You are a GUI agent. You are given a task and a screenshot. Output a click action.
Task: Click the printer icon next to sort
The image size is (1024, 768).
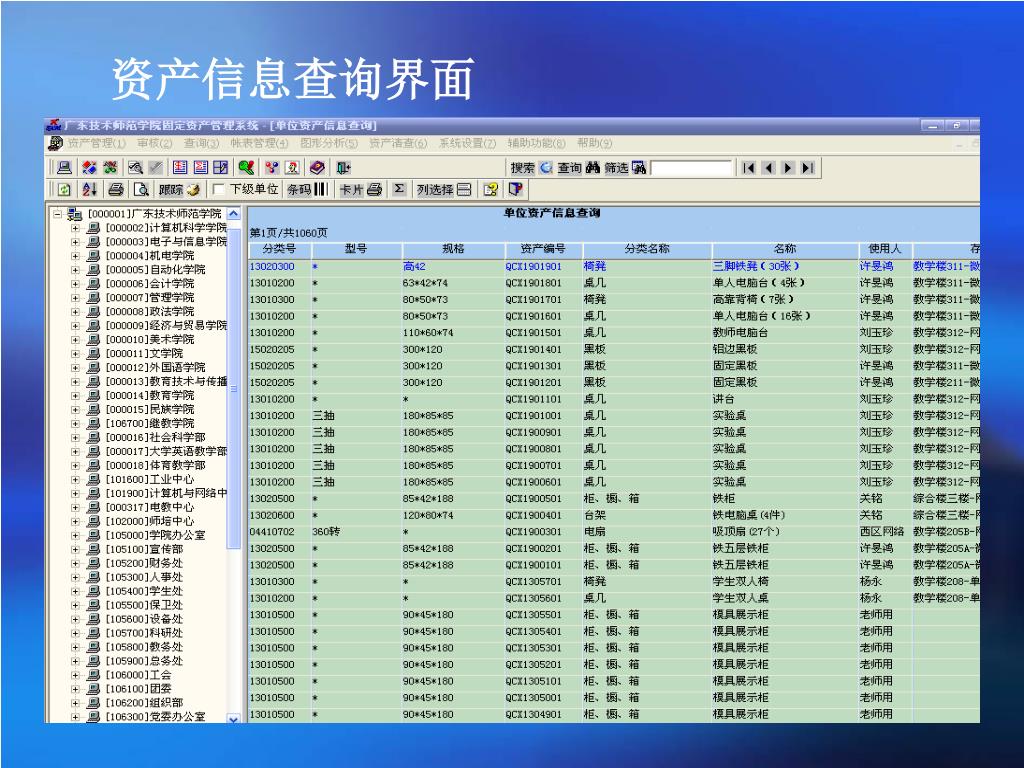pyautogui.click(x=116, y=189)
